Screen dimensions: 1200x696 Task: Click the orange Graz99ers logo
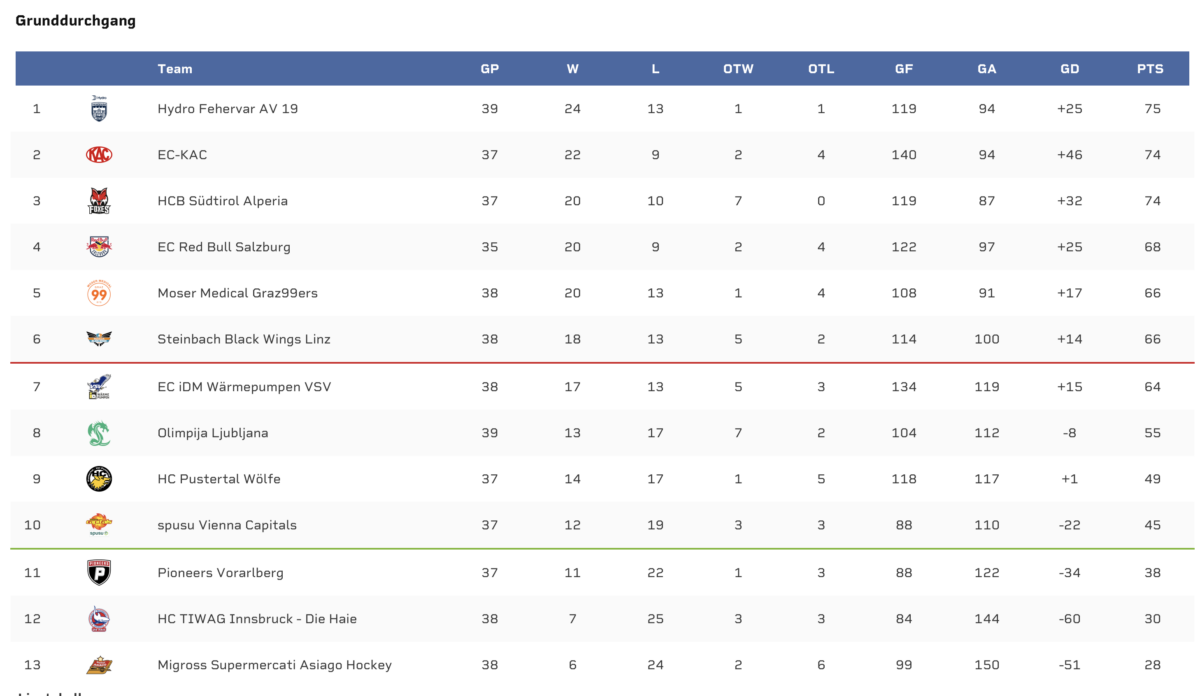click(99, 293)
